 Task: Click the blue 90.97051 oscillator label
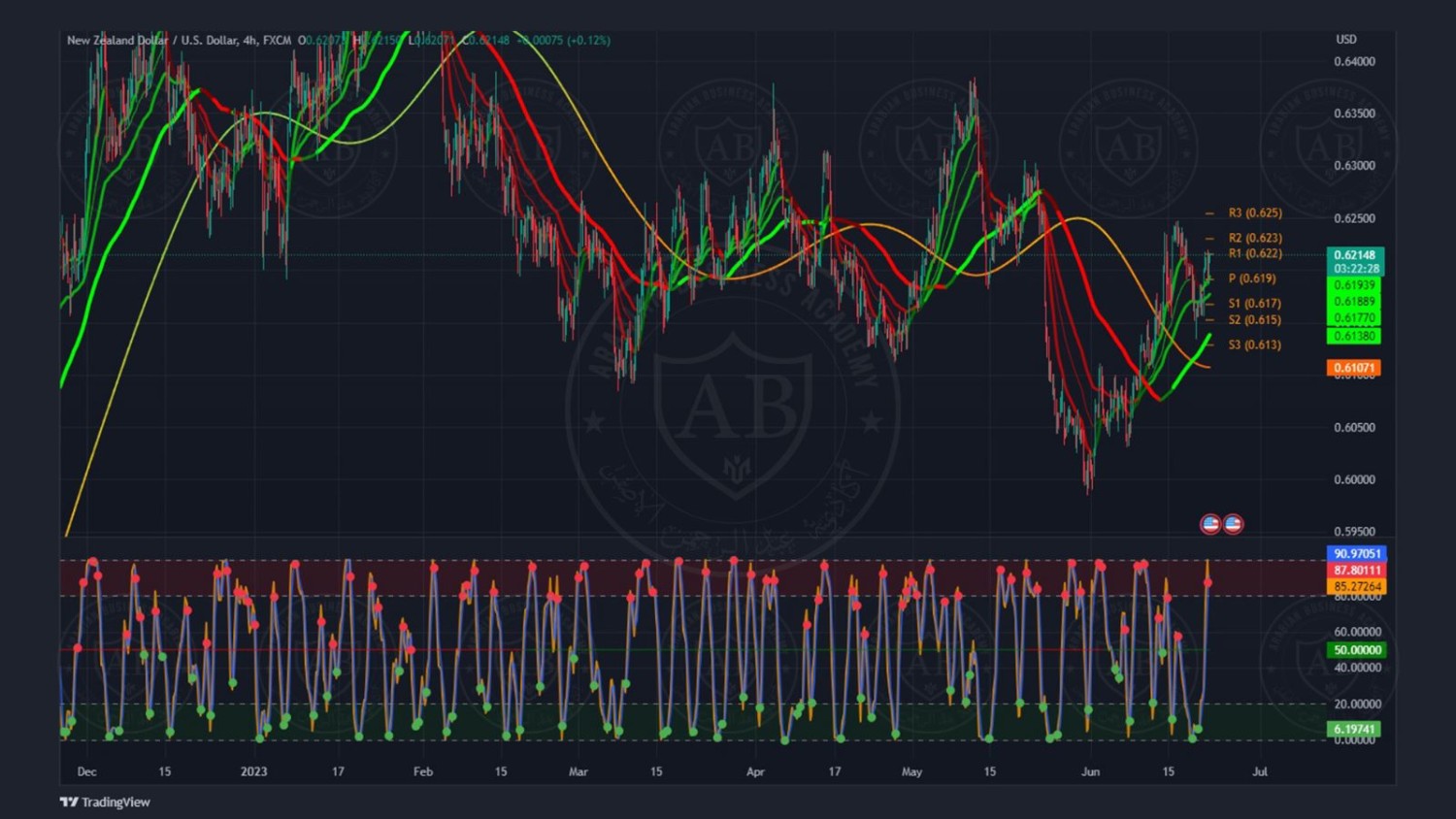(x=1356, y=553)
